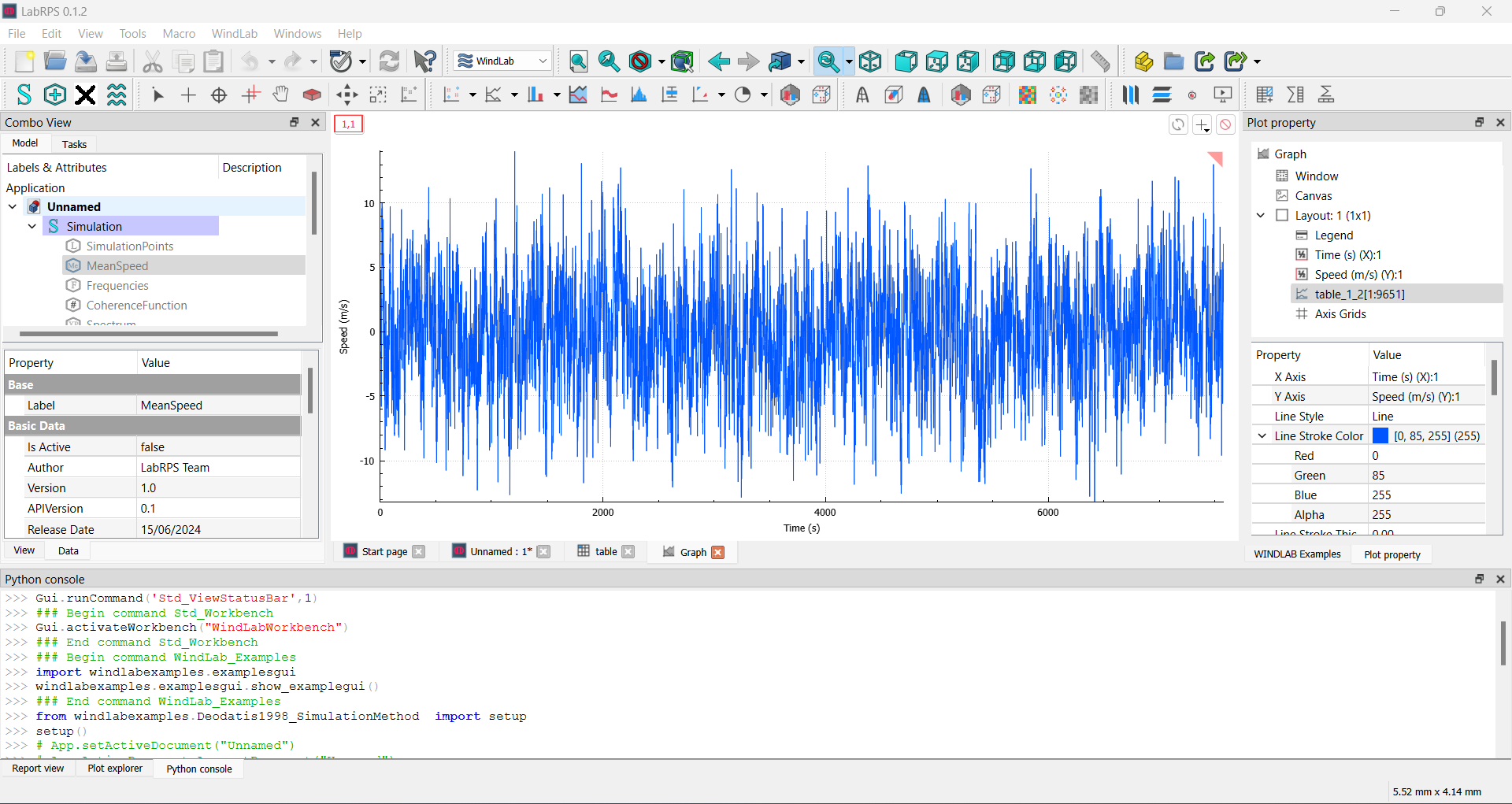This screenshot has width=1512, height=804.
Task: Open the WindLab menu
Action: [x=234, y=34]
